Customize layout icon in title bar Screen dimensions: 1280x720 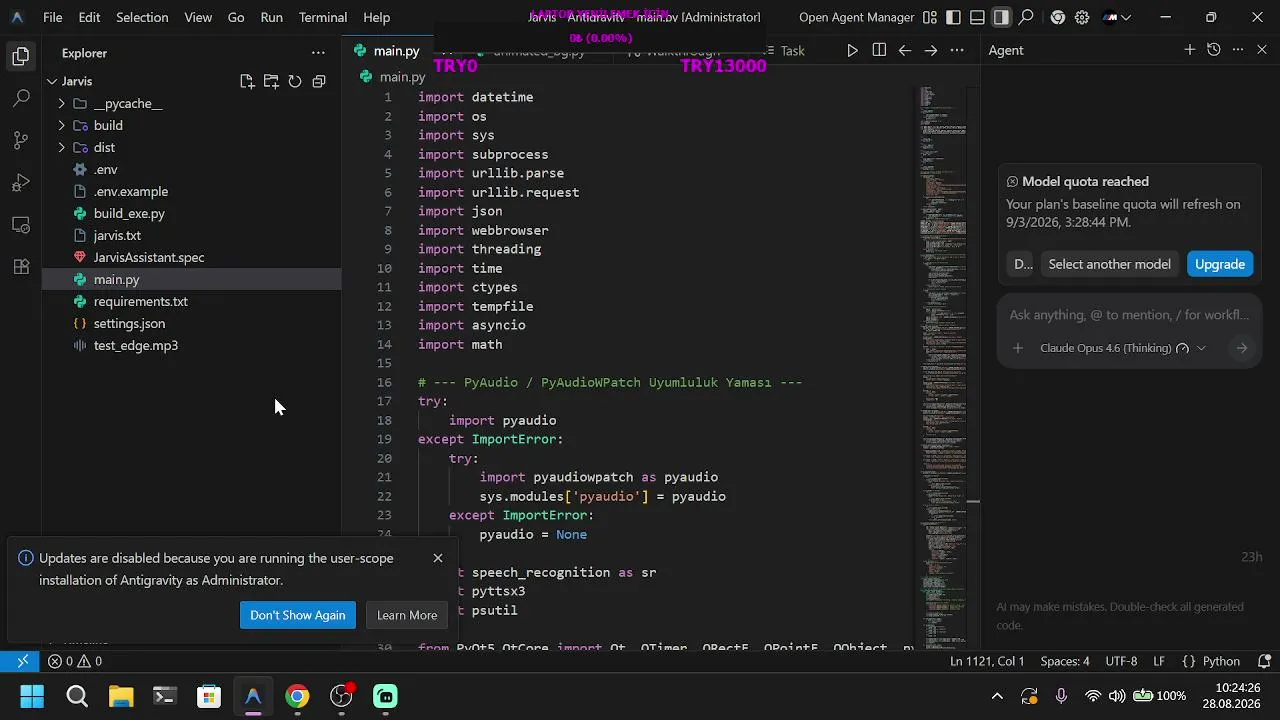point(930,17)
